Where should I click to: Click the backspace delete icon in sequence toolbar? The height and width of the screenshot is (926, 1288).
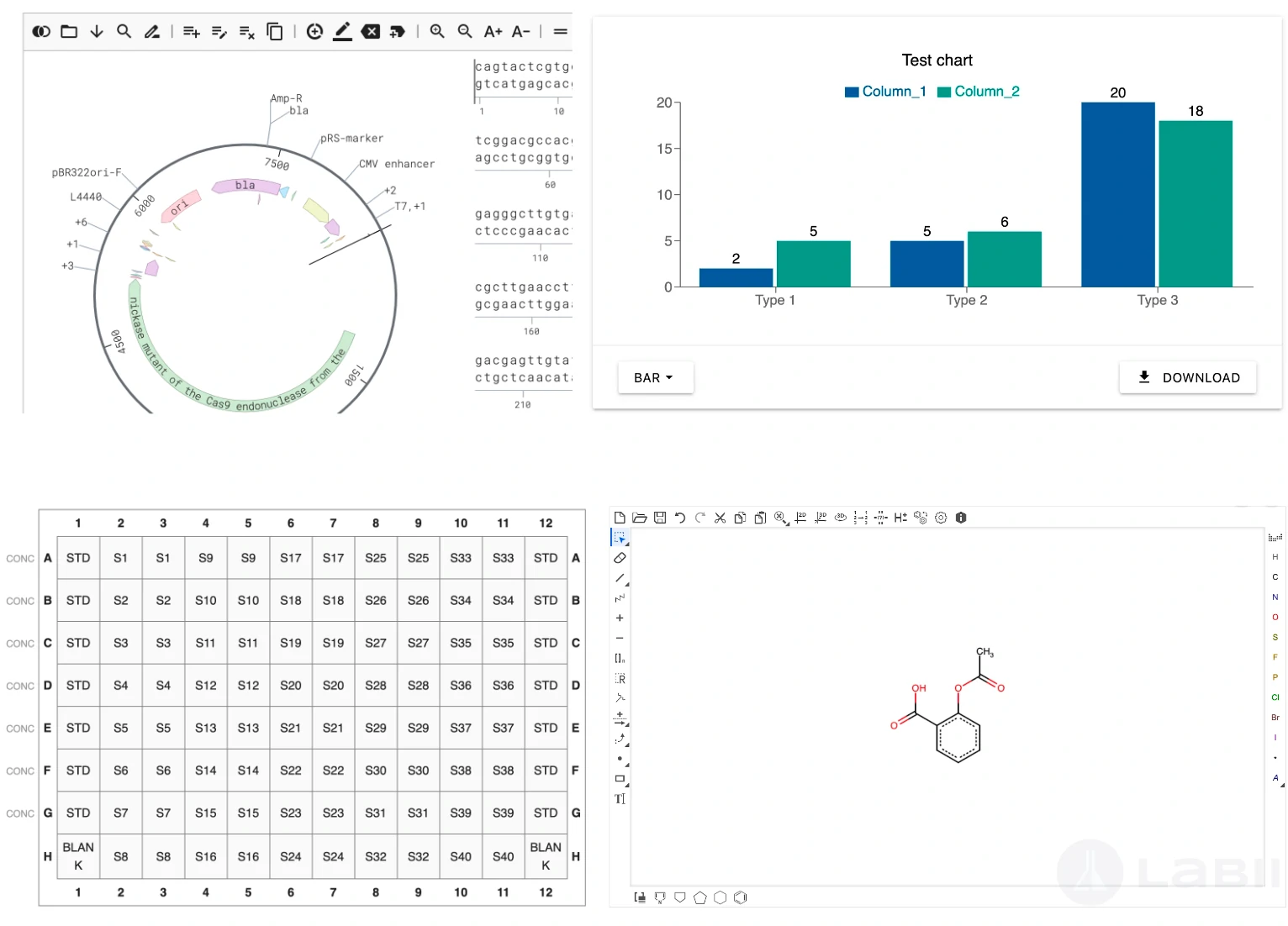[x=370, y=32]
